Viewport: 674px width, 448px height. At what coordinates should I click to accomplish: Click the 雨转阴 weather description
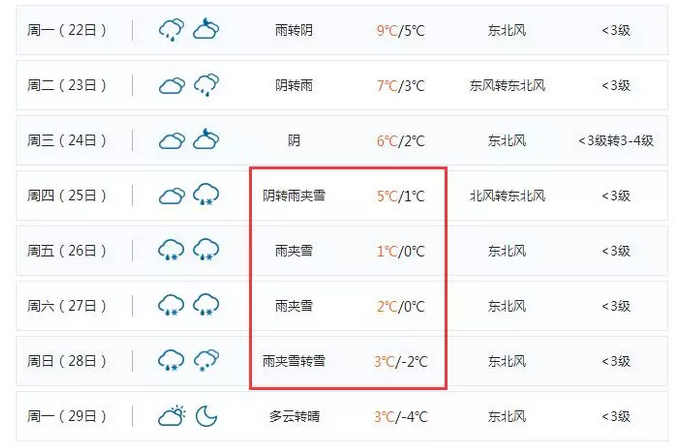(294, 30)
